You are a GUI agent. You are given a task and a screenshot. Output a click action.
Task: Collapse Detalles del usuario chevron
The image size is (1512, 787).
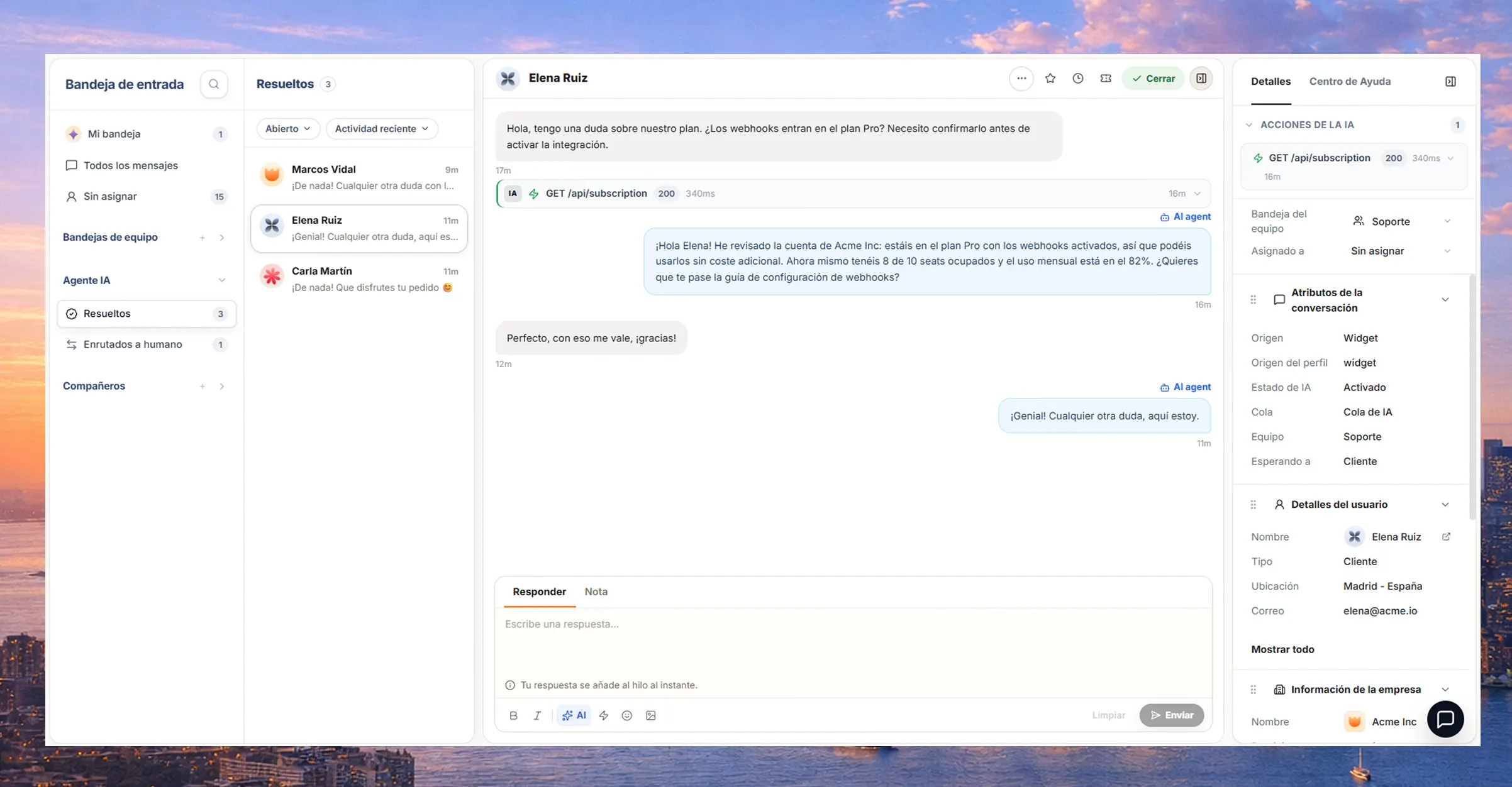click(1445, 505)
